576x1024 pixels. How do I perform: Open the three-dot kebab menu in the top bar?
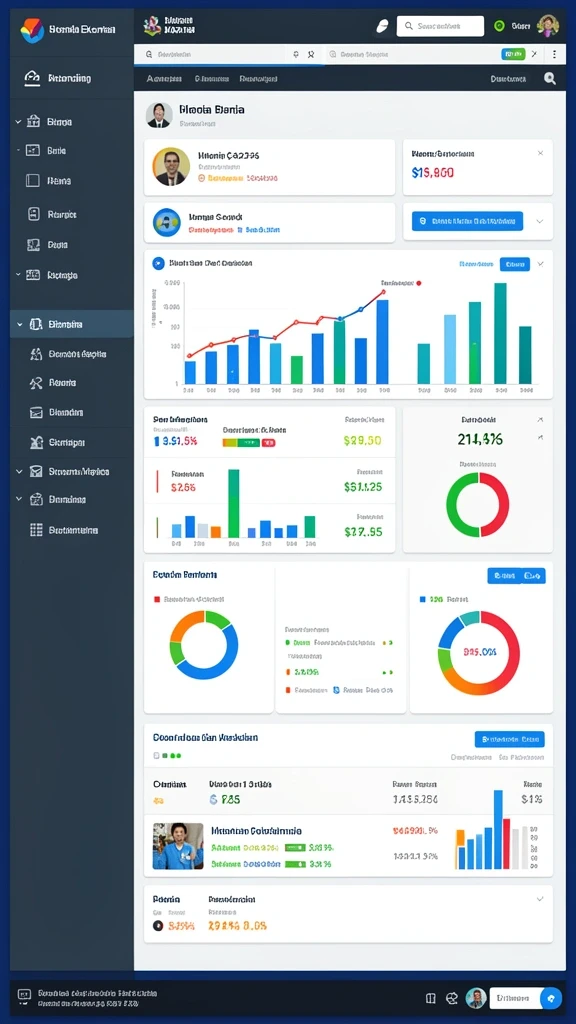pos(554,54)
